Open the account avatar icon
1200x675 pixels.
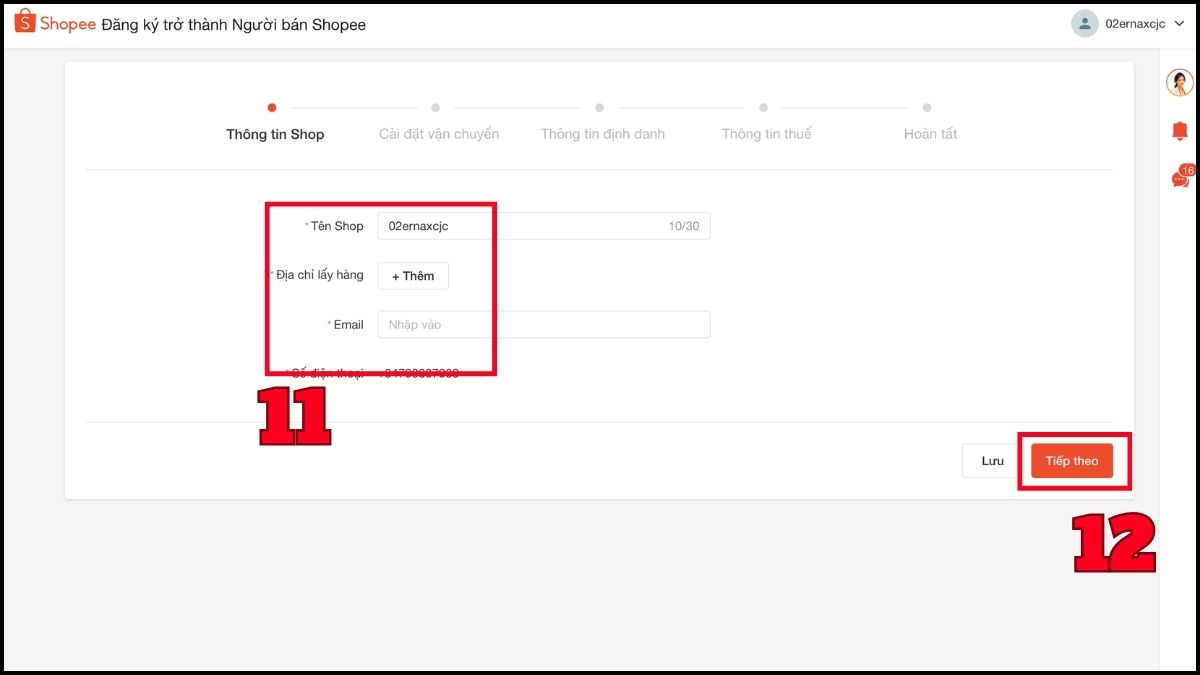coord(1084,24)
